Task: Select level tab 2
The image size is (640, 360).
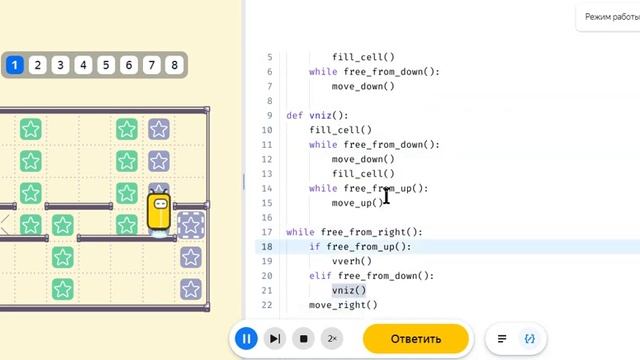Action: point(38,65)
